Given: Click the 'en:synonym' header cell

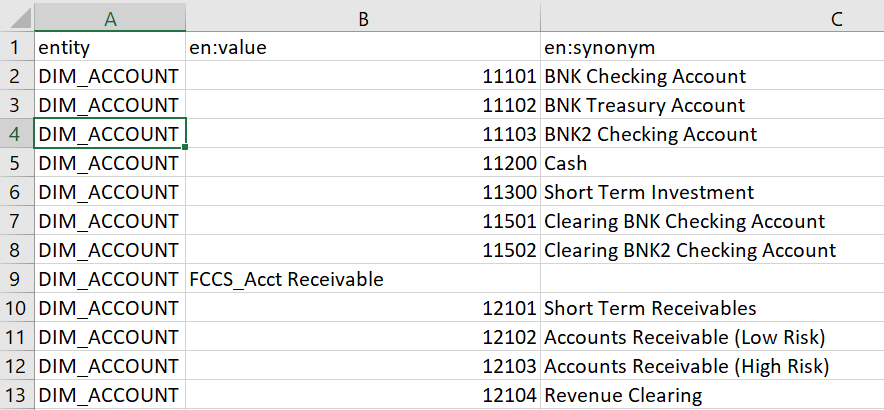Looking at the screenshot, I should 710,47.
